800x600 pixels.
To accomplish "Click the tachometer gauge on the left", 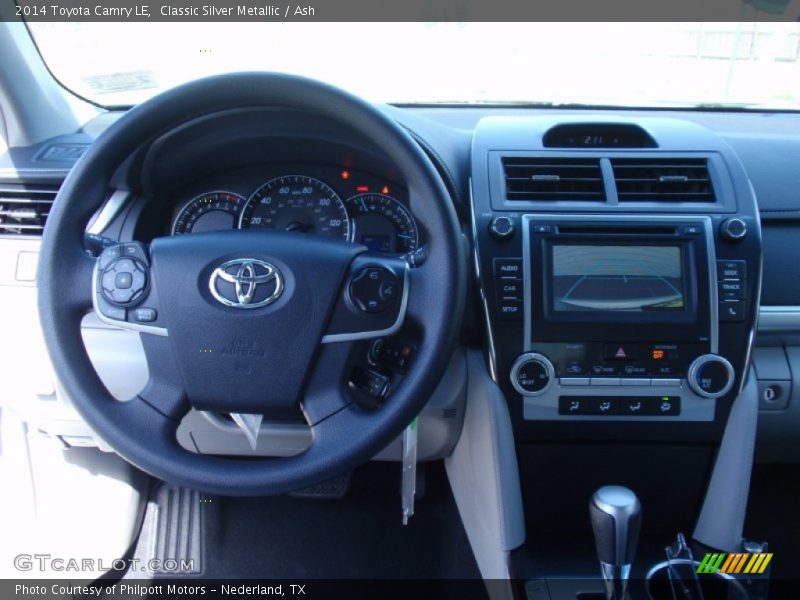I will point(208,214).
